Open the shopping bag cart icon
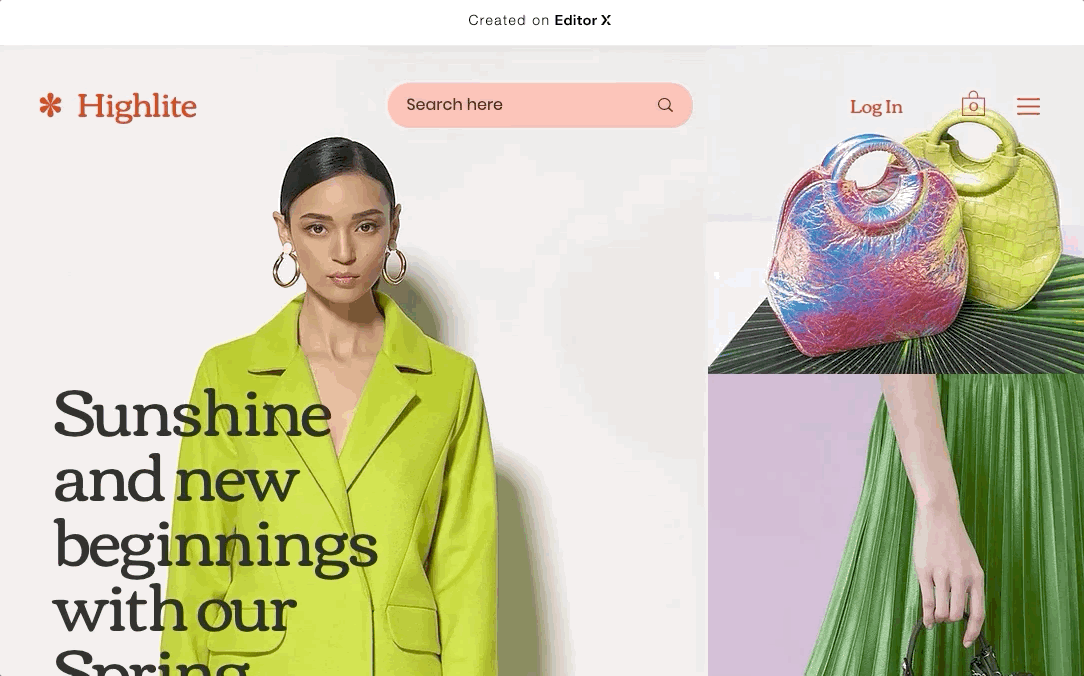The image size is (1084, 676). point(973,104)
